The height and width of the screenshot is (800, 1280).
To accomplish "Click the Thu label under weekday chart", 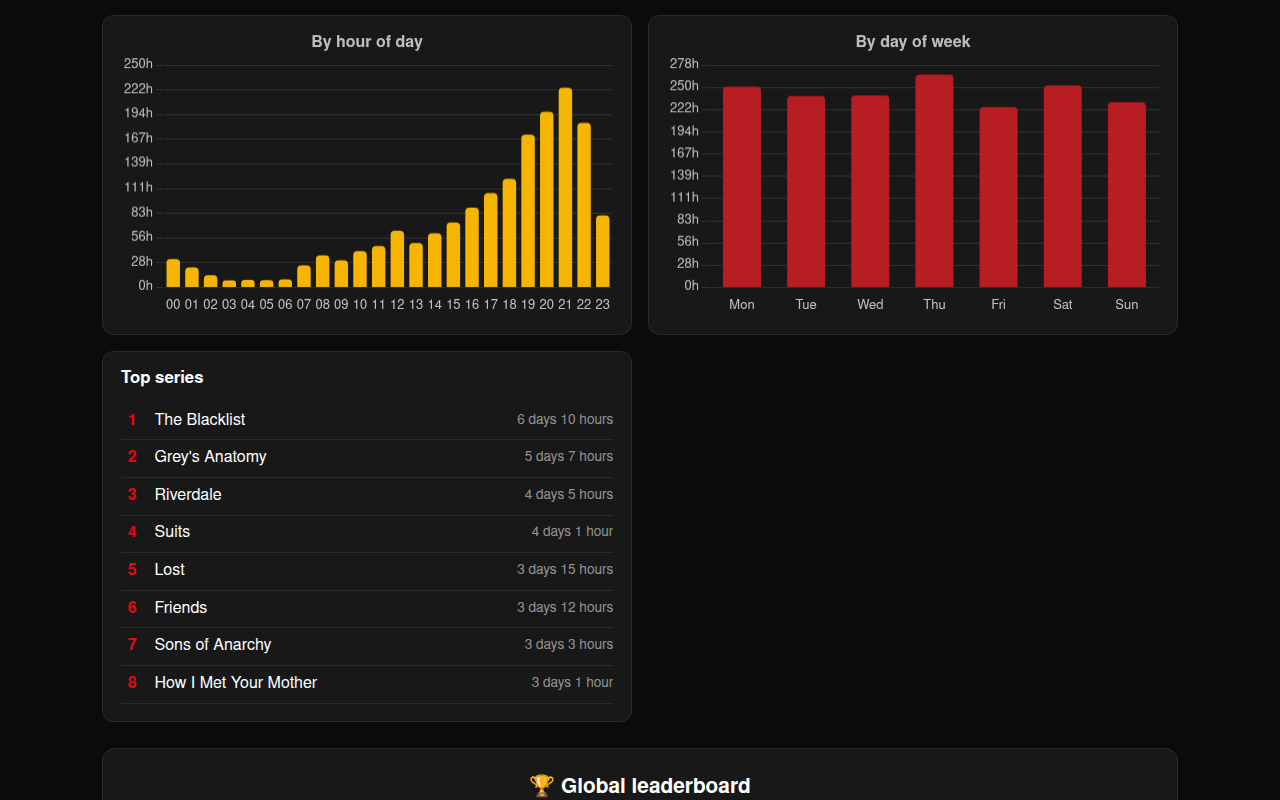I will (934, 304).
